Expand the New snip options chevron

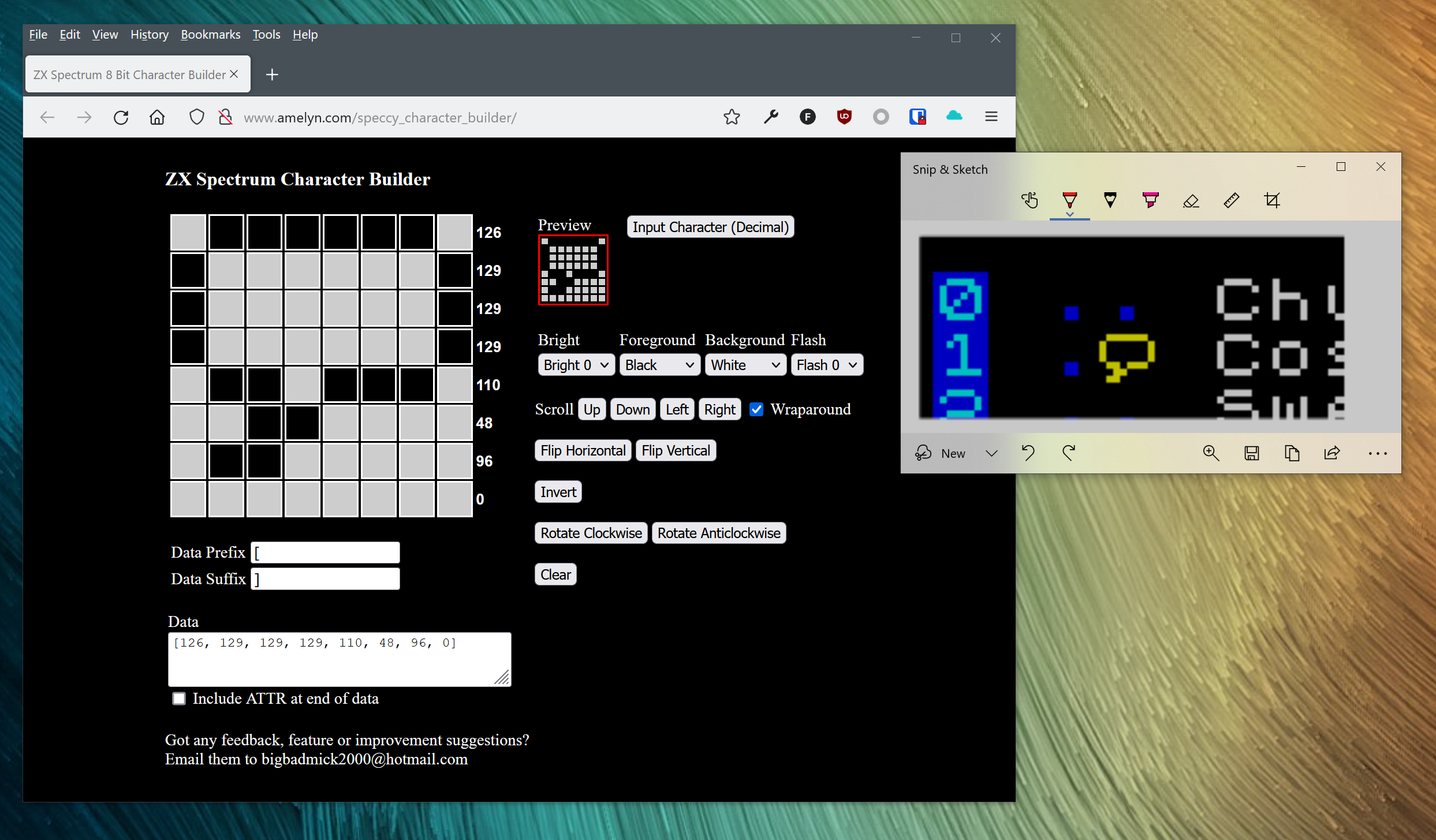click(991, 453)
